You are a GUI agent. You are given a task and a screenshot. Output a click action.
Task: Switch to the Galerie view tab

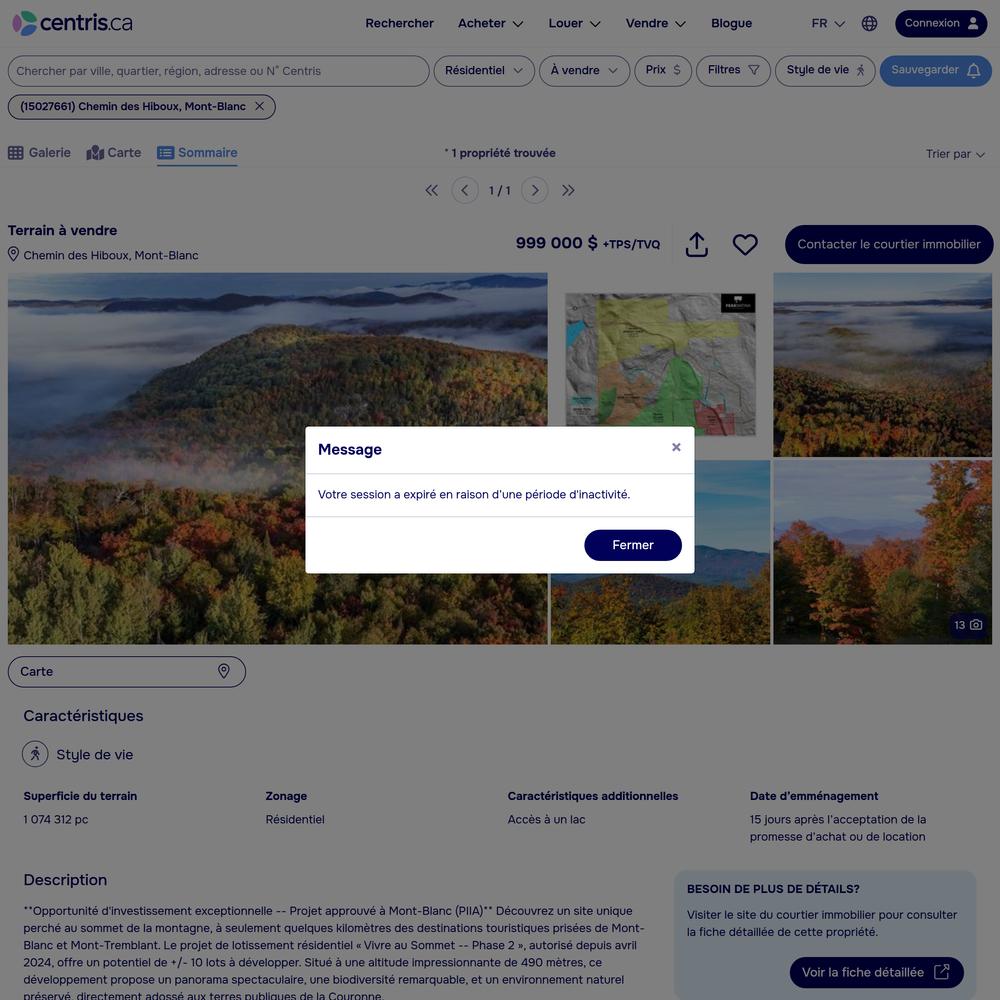(x=40, y=153)
